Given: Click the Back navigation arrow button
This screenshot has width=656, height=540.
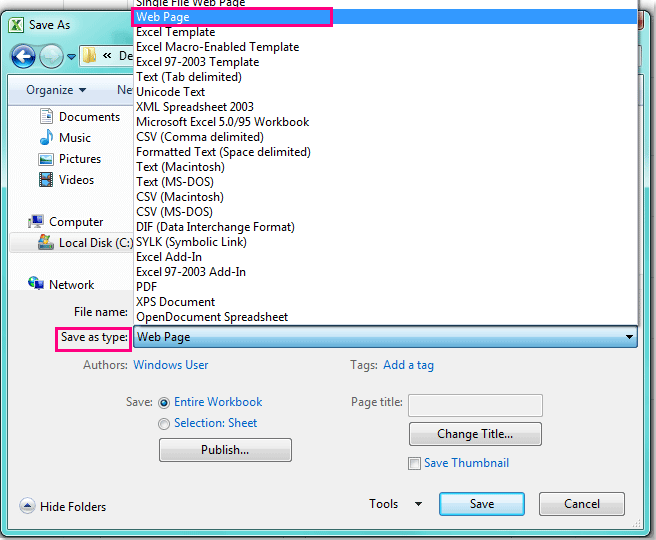Looking at the screenshot, I should pyautogui.click(x=23, y=57).
